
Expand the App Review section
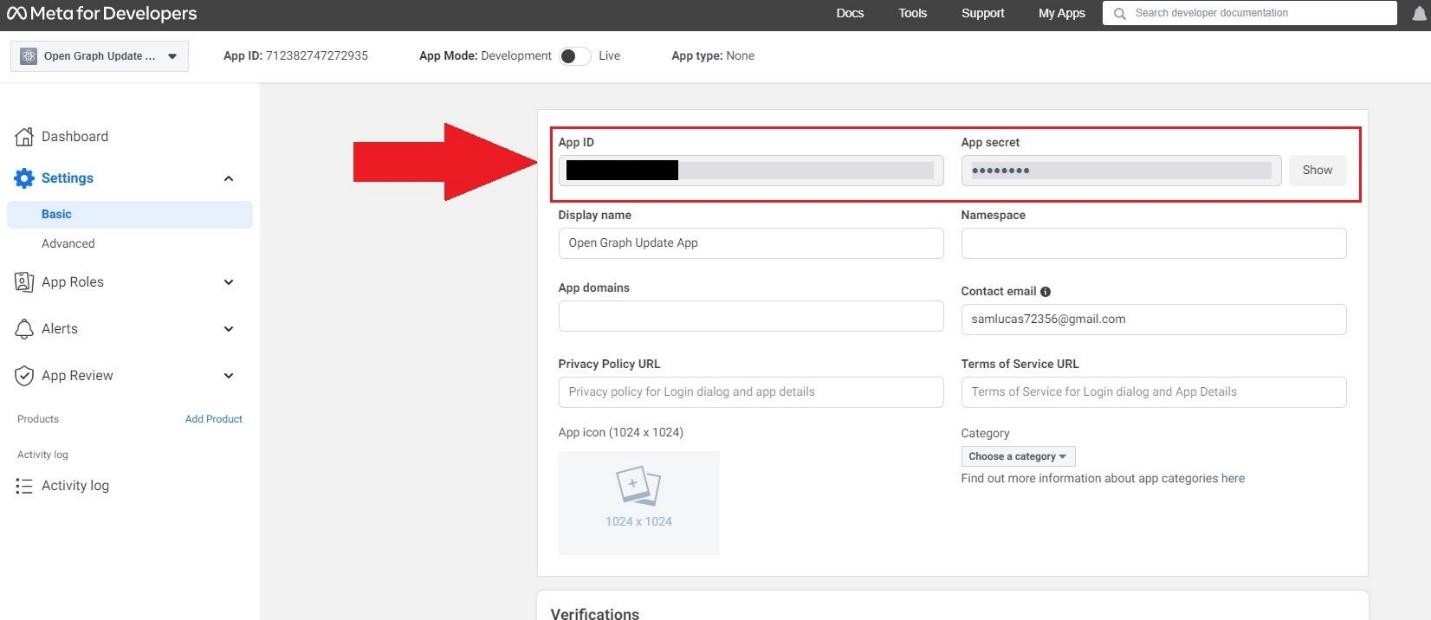coord(228,376)
